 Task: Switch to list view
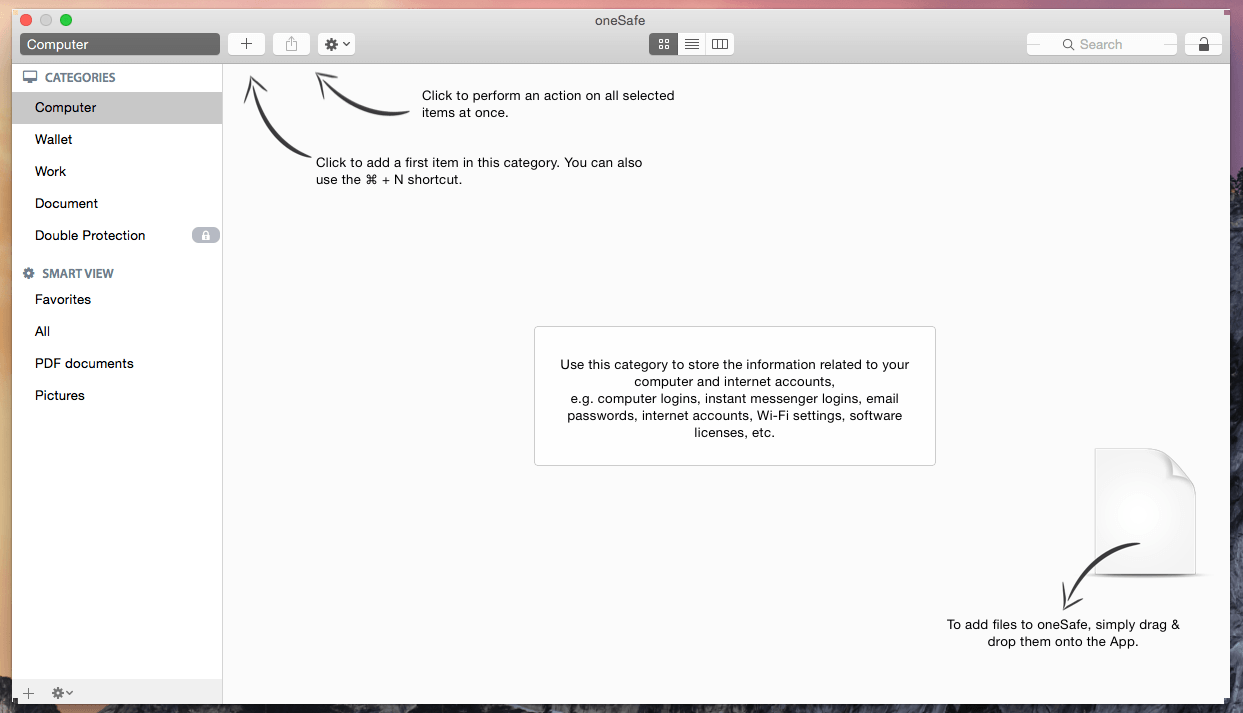coord(691,44)
